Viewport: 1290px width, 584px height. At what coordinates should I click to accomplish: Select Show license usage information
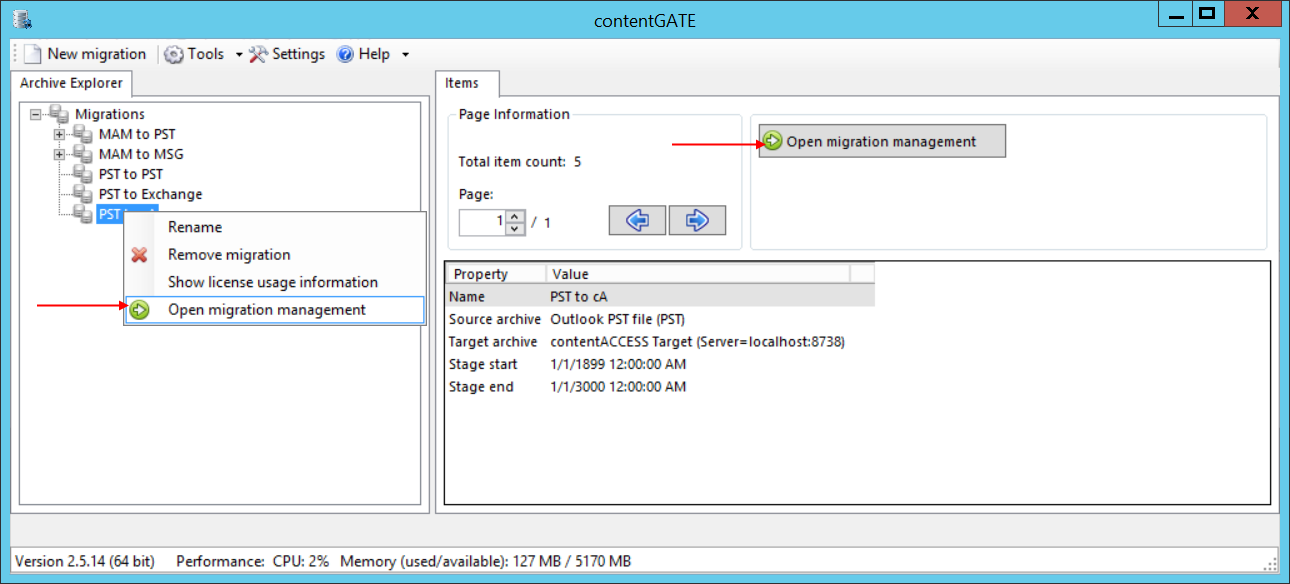[x=272, y=282]
